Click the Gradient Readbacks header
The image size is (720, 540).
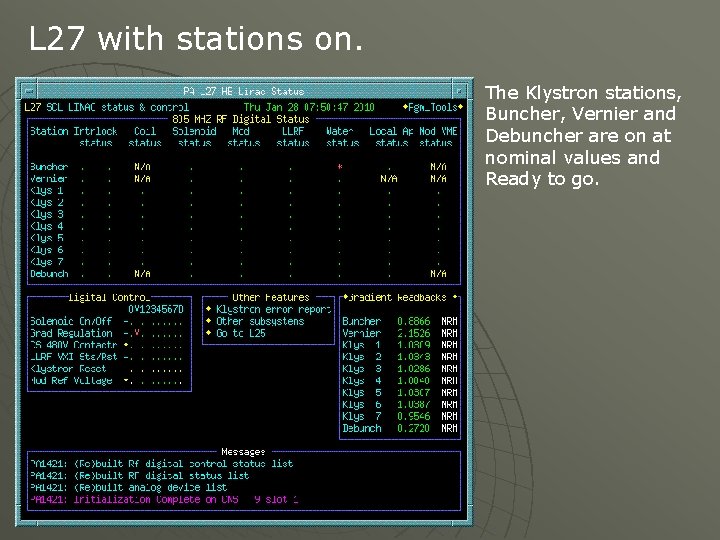point(399,298)
